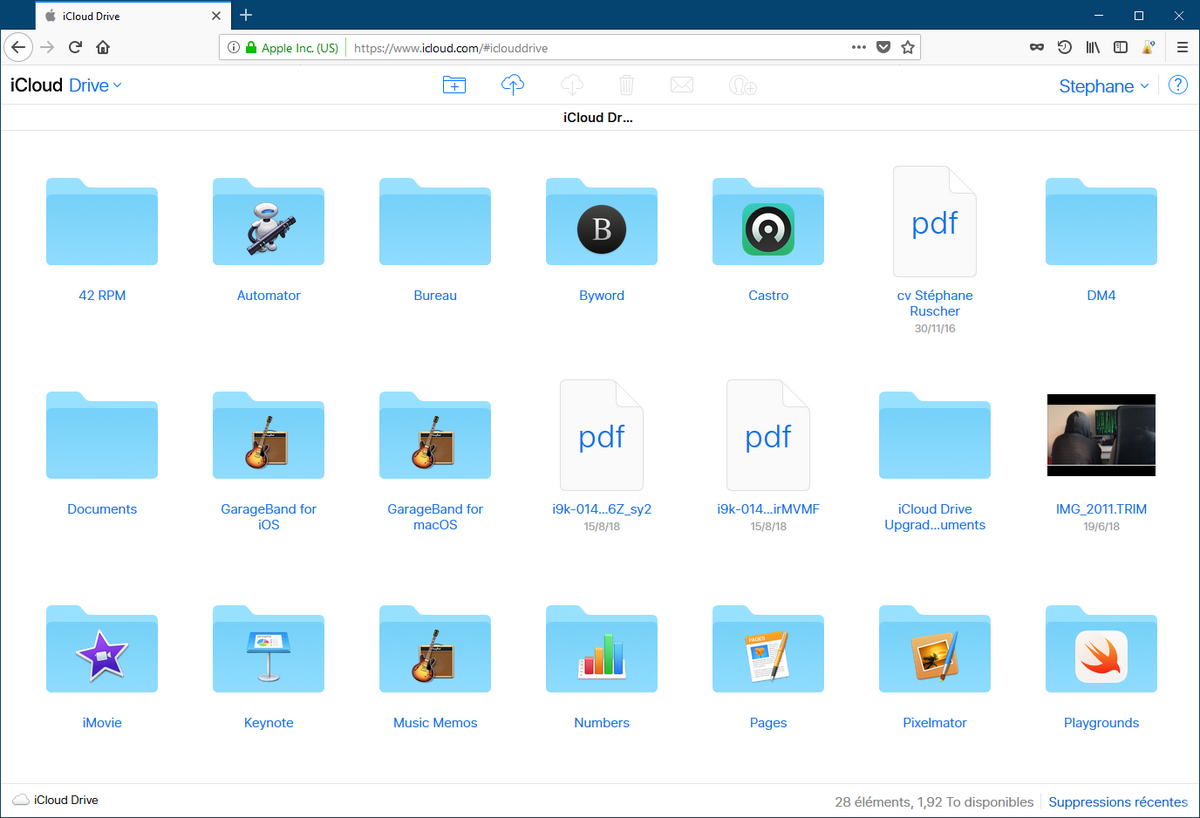Select the GarageBand for macOS folder icon

tap(435, 435)
